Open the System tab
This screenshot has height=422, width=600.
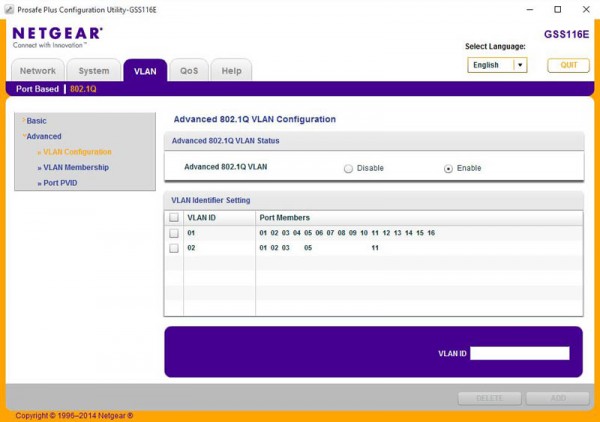94,70
